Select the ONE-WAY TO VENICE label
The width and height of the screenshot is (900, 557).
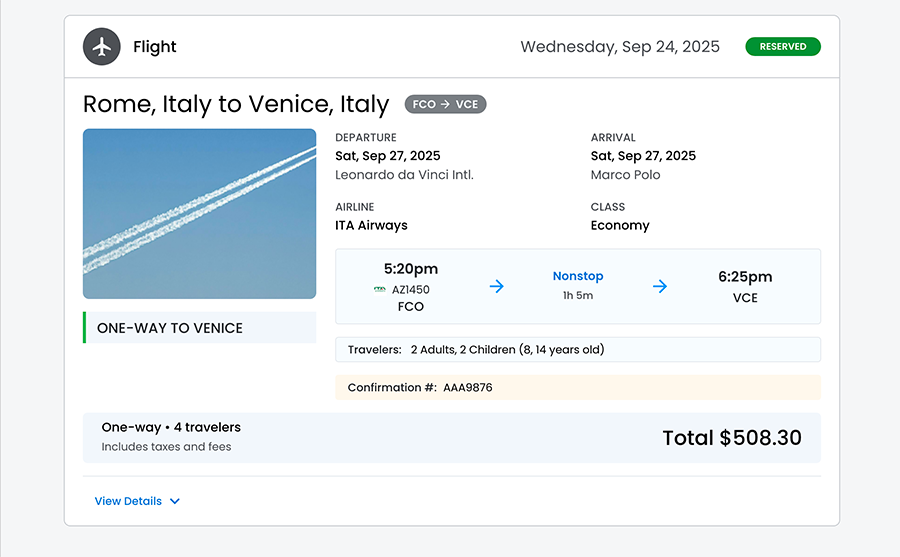[170, 328]
